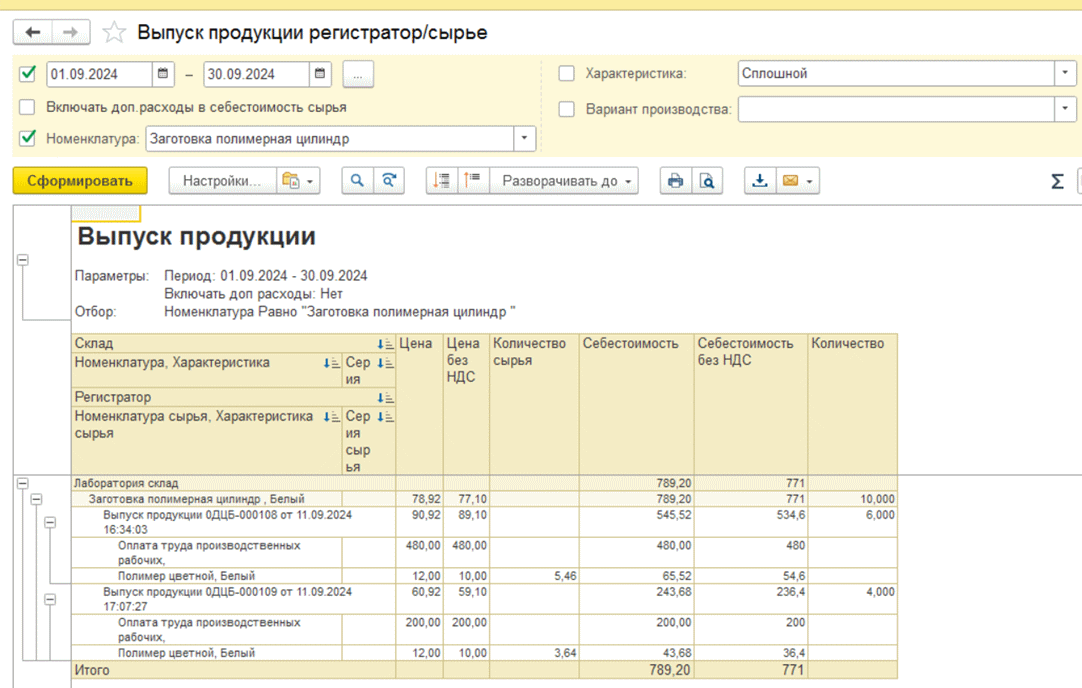Screen dimensions: 1082x688
Task: Open the Номенклатура dropdown list
Action: pyautogui.click(x=525, y=139)
